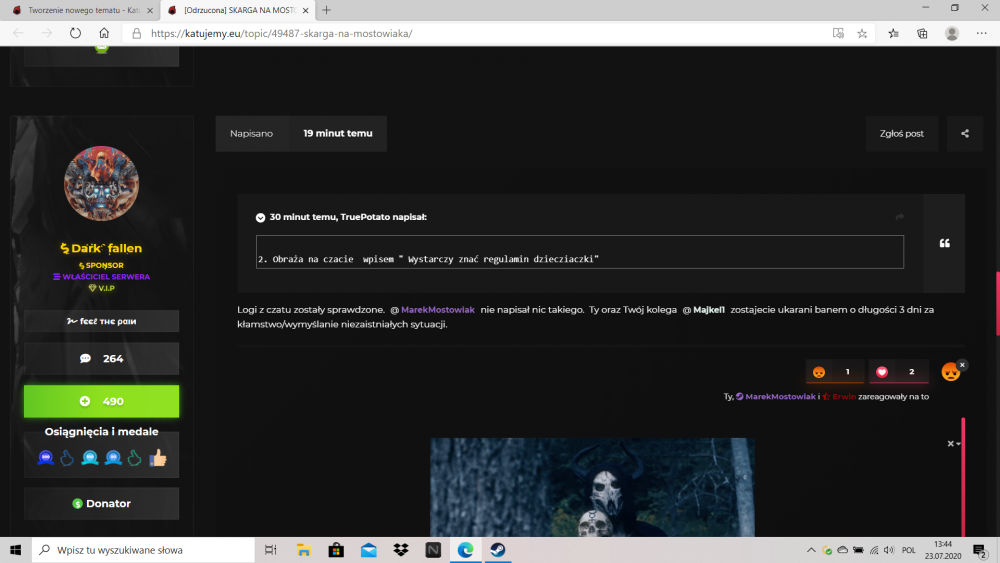This screenshot has height=563, width=1000.
Task: Switch to the Tworzenie nowego tematu tab
Action: [83, 10]
